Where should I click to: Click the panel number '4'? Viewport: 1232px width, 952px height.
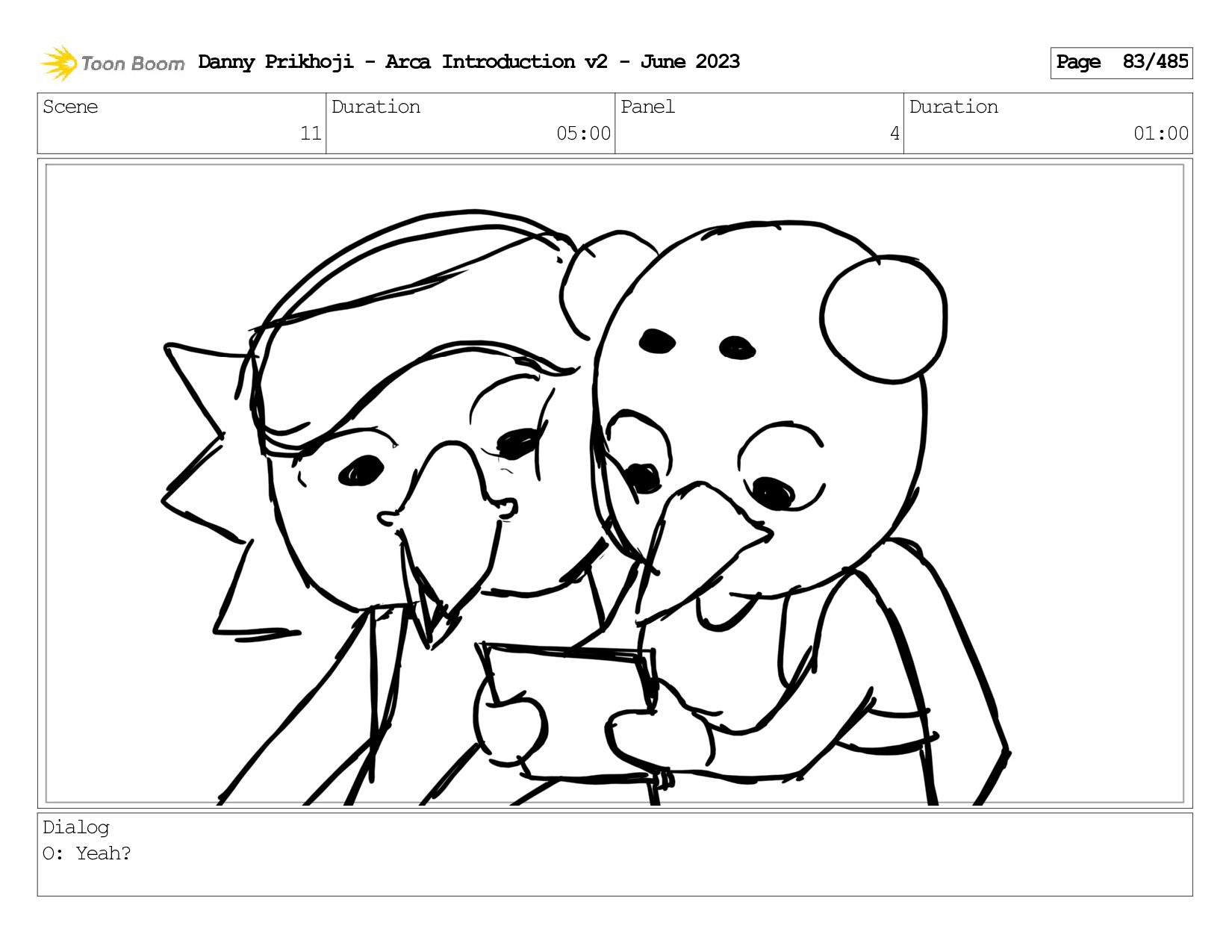coord(895,134)
